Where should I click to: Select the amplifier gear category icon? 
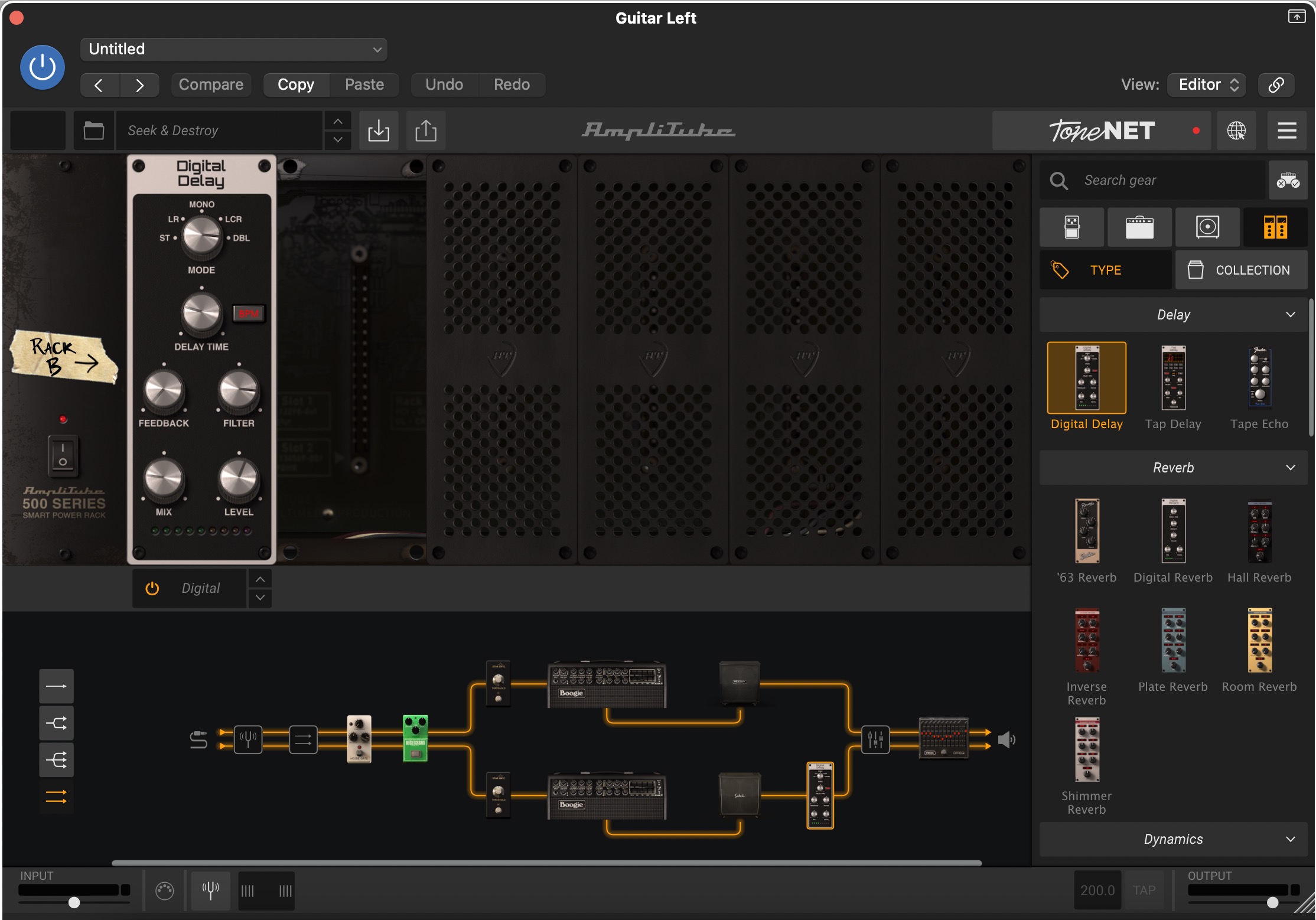click(1139, 227)
